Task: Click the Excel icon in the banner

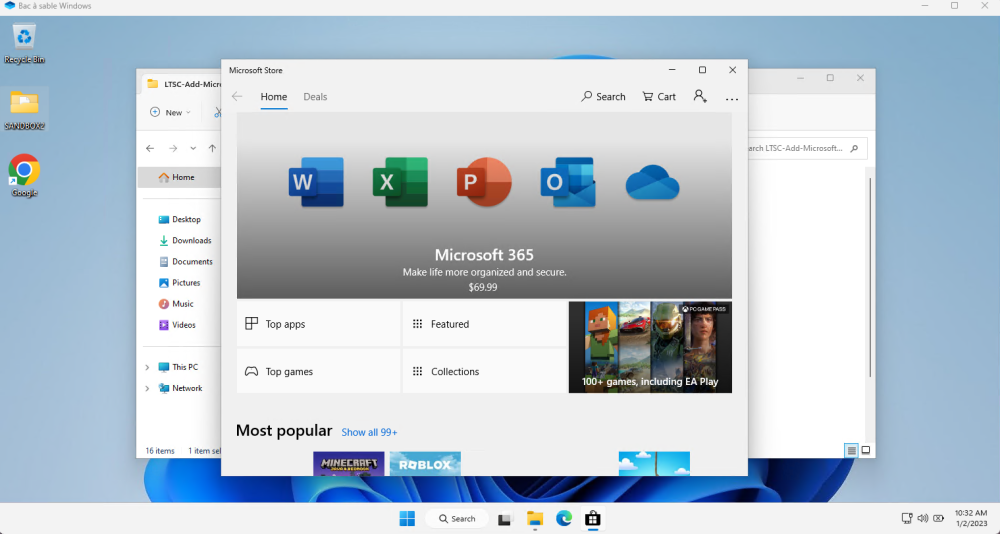Action: [x=400, y=182]
